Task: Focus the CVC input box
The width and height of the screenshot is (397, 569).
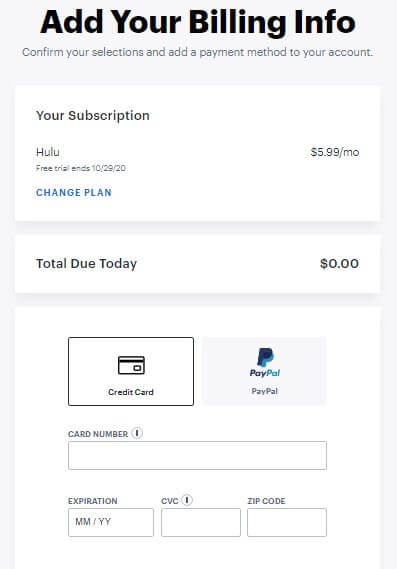Action: click(x=201, y=522)
